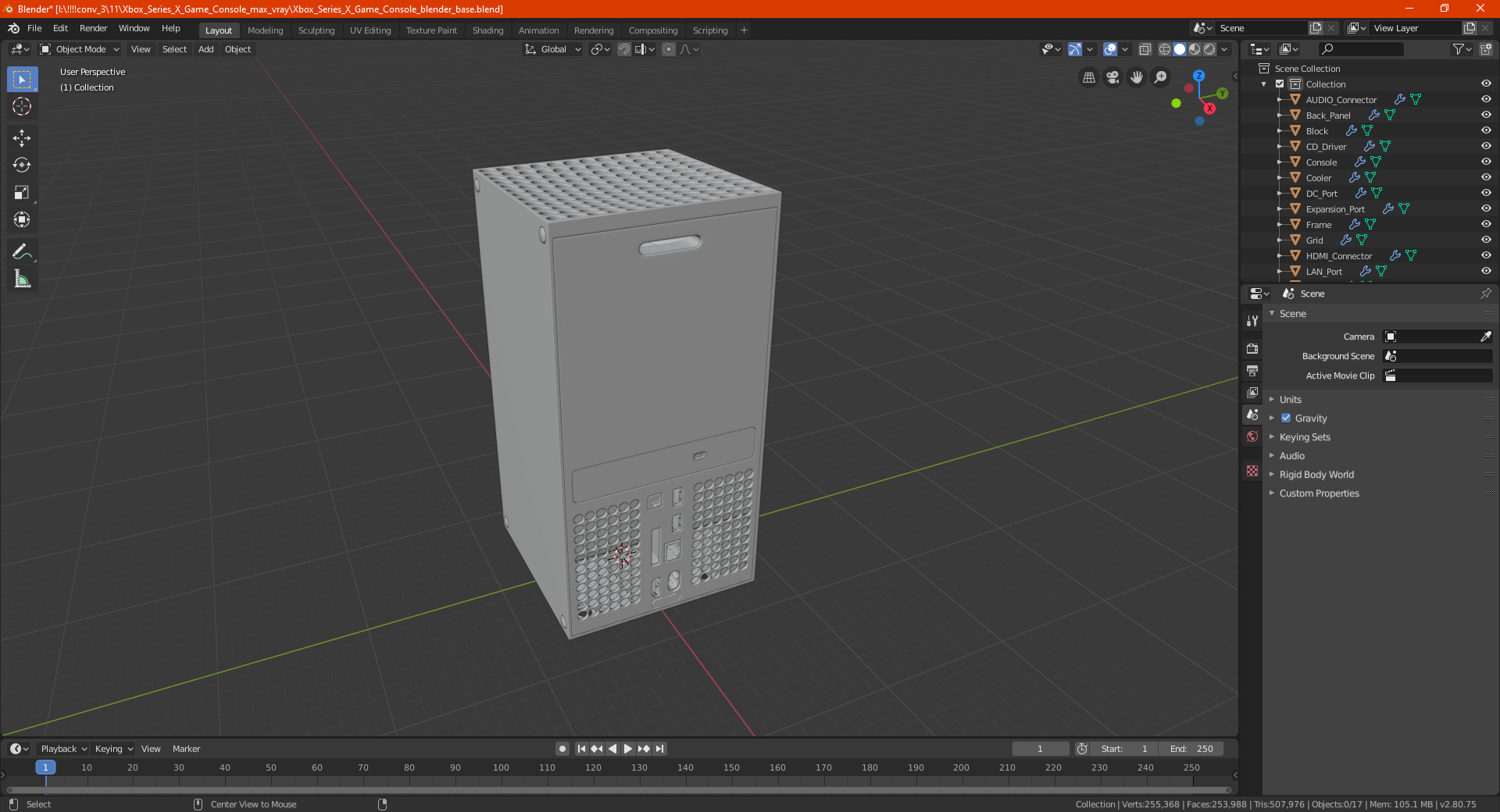Hide the AUDIO_Connector object

coord(1486,99)
